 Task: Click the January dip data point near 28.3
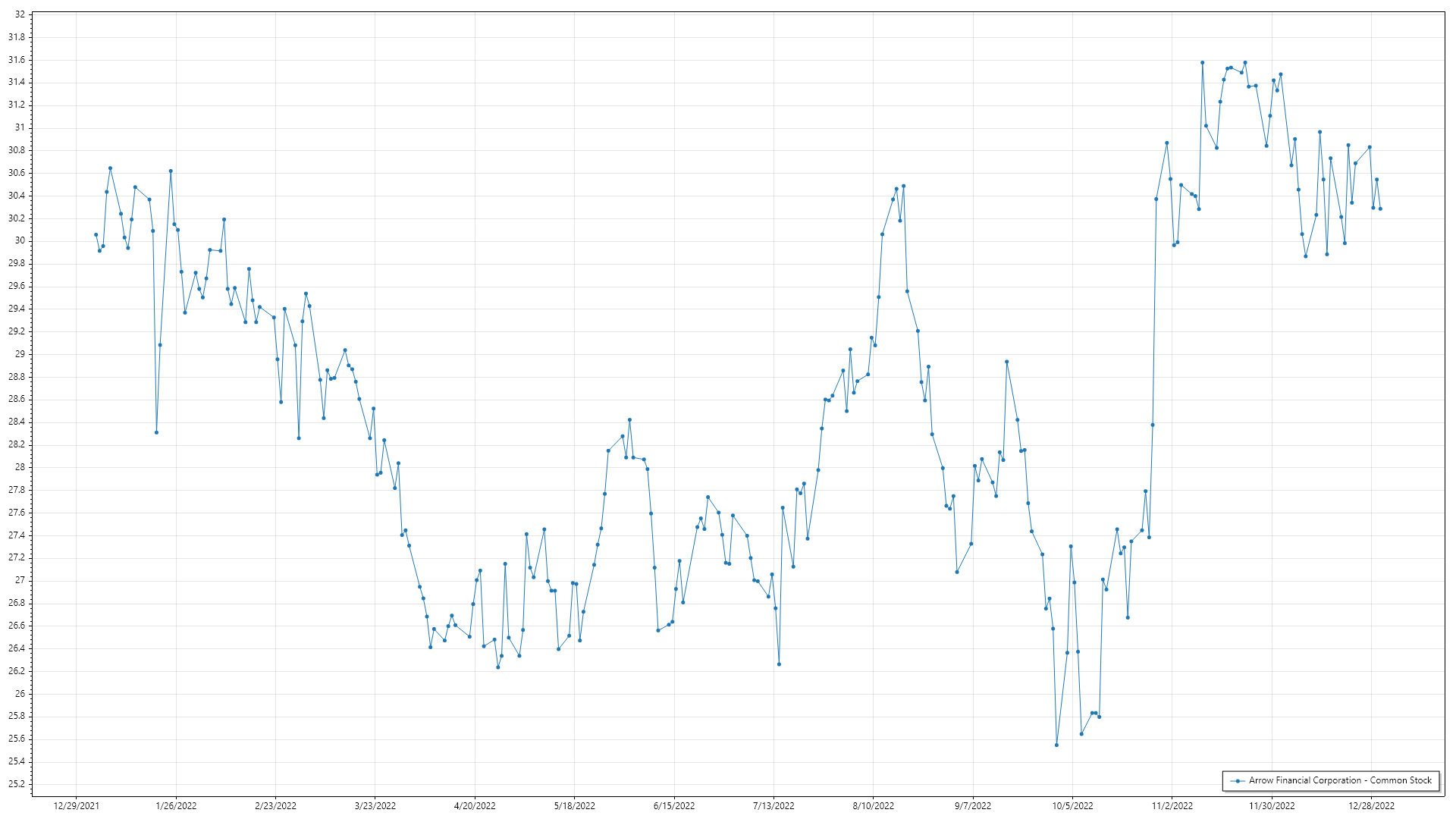[156, 432]
